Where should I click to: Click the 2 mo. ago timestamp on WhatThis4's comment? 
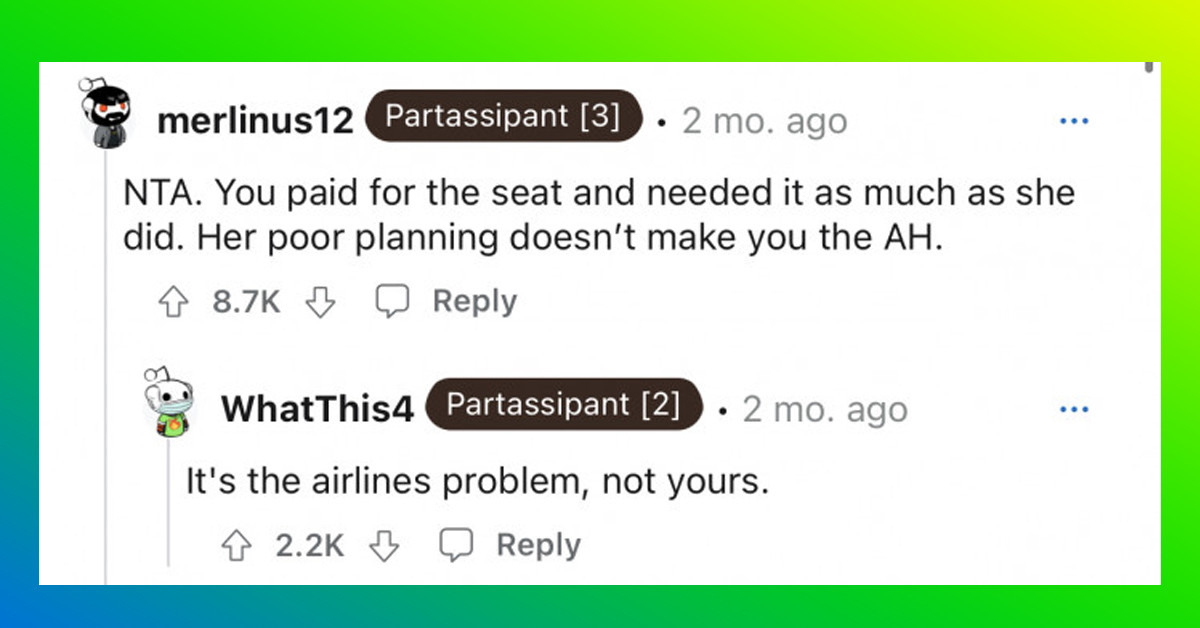825,408
